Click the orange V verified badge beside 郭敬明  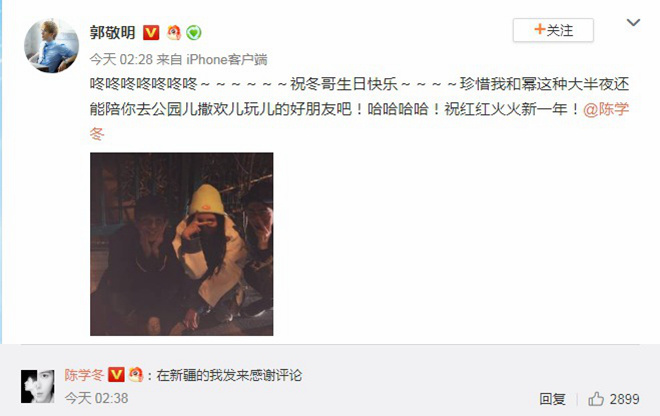(x=151, y=32)
